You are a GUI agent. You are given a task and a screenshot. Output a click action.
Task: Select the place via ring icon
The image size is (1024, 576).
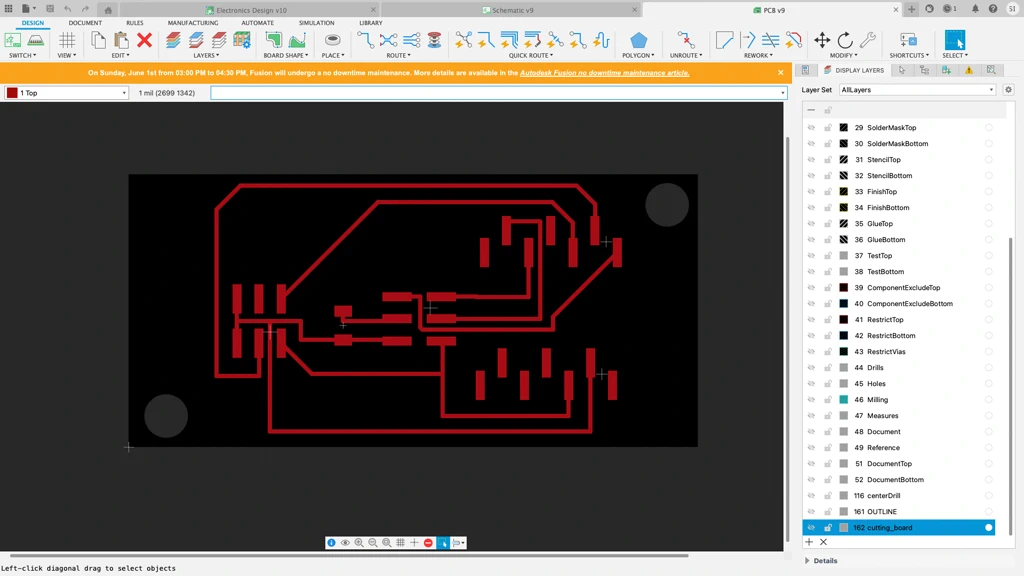pyautogui.click(x=332, y=40)
